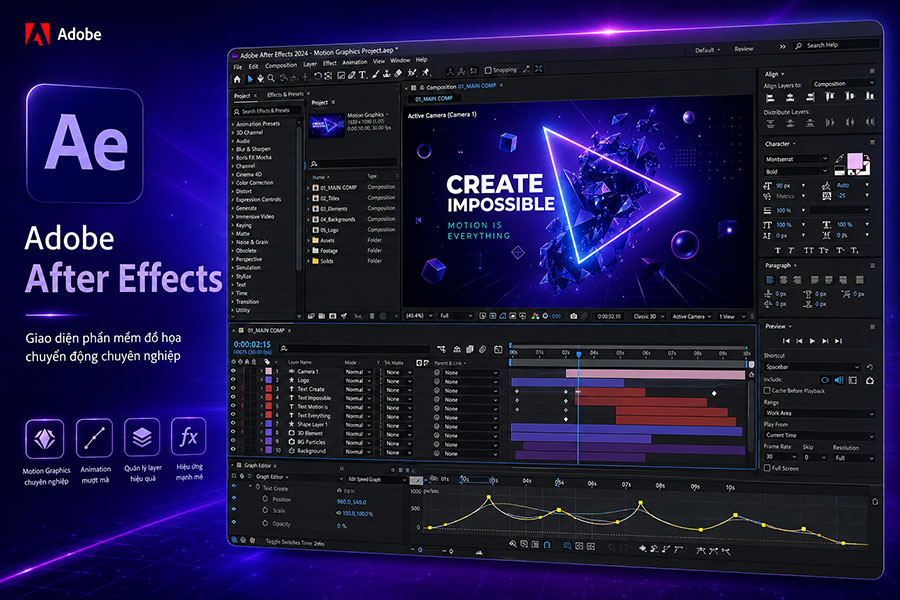Click the snapshot camera icon under the viewer
This screenshot has width=900, height=600.
click(573, 316)
